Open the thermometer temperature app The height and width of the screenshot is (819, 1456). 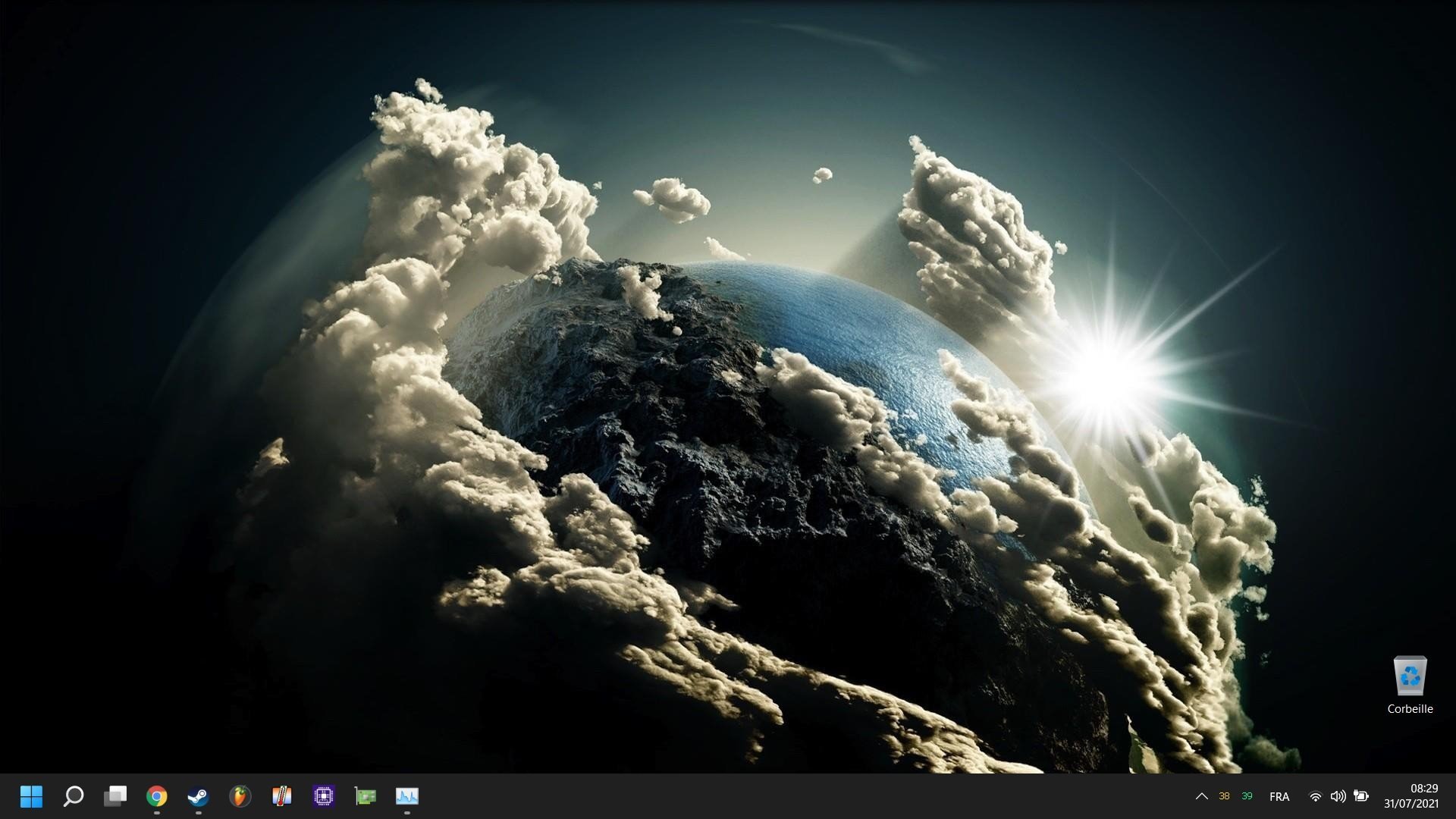[x=282, y=796]
